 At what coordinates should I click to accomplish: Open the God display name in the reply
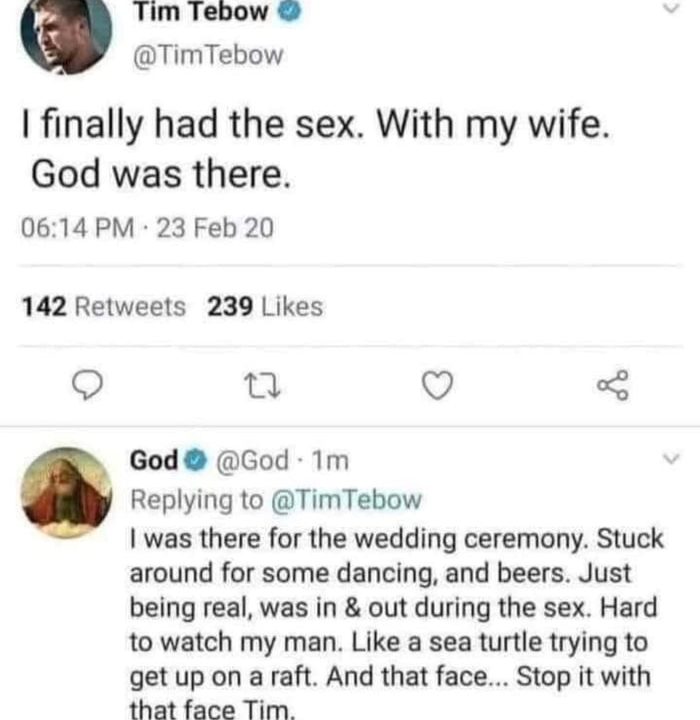tap(152, 461)
